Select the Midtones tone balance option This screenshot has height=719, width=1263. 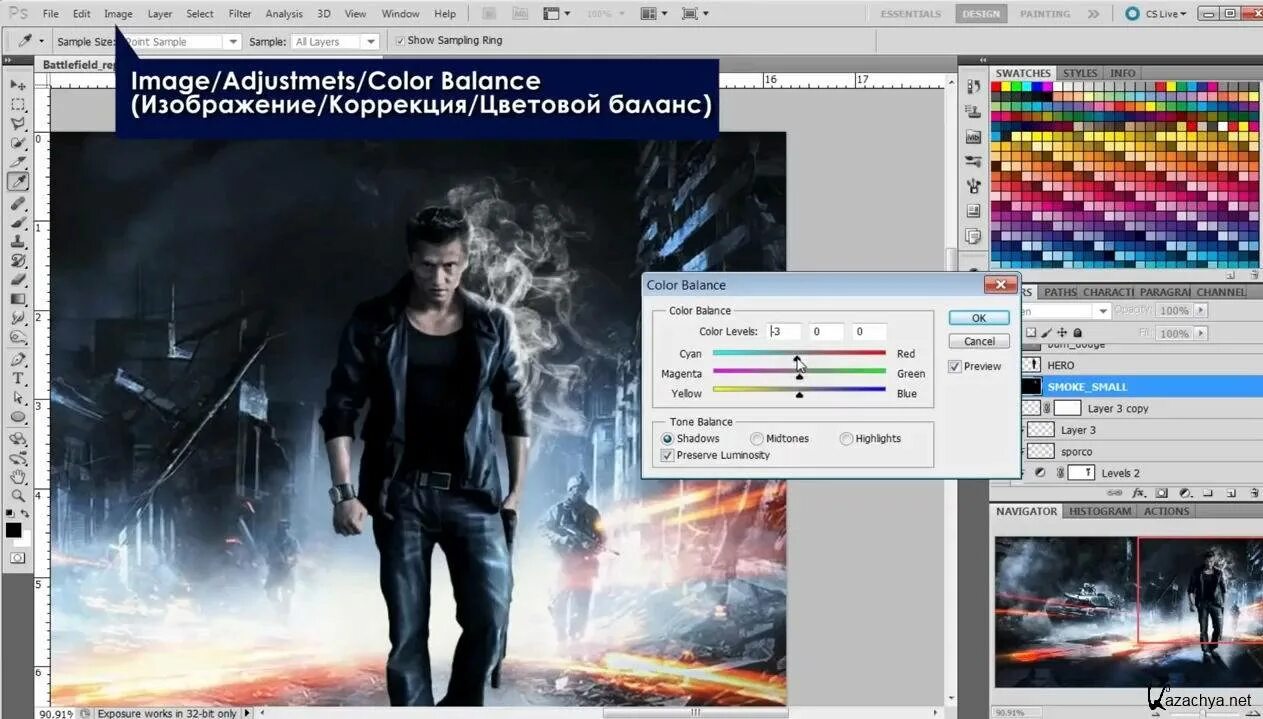[757, 439]
